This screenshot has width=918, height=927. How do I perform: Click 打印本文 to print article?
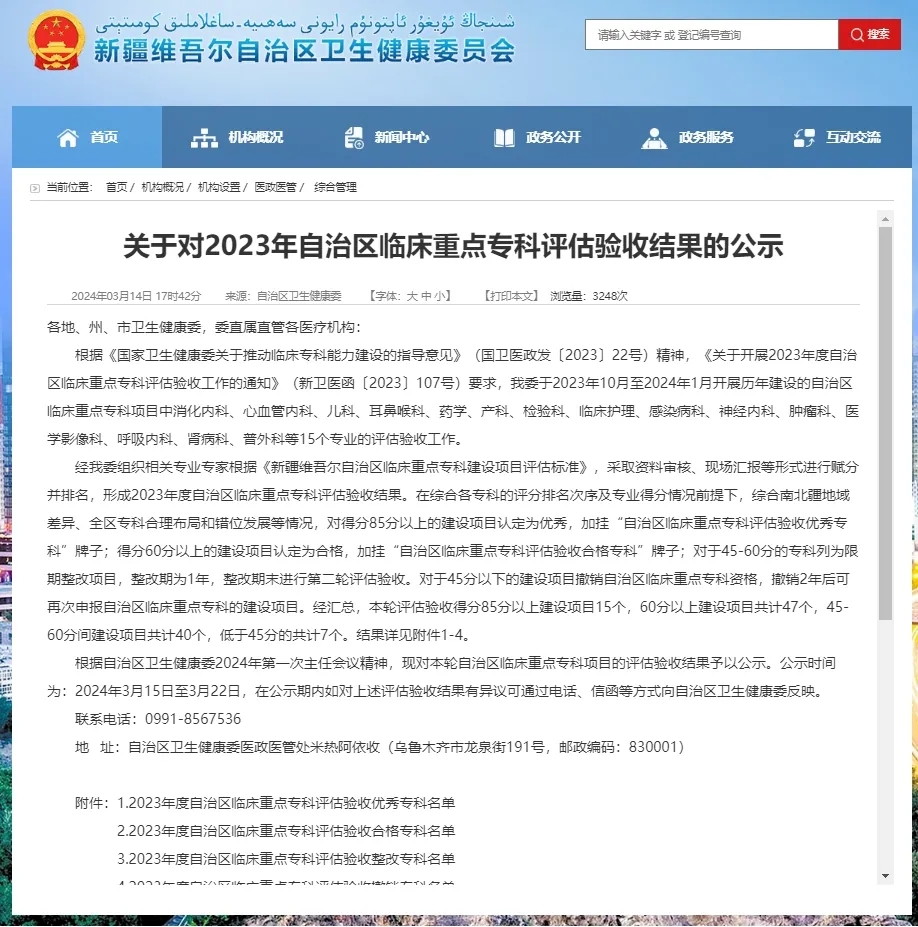click(512, 296)
